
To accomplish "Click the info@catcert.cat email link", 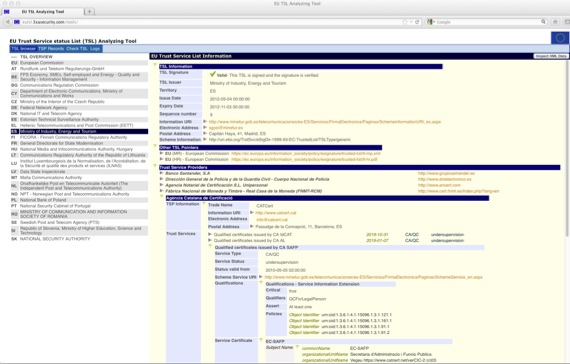I will [272, 220].
